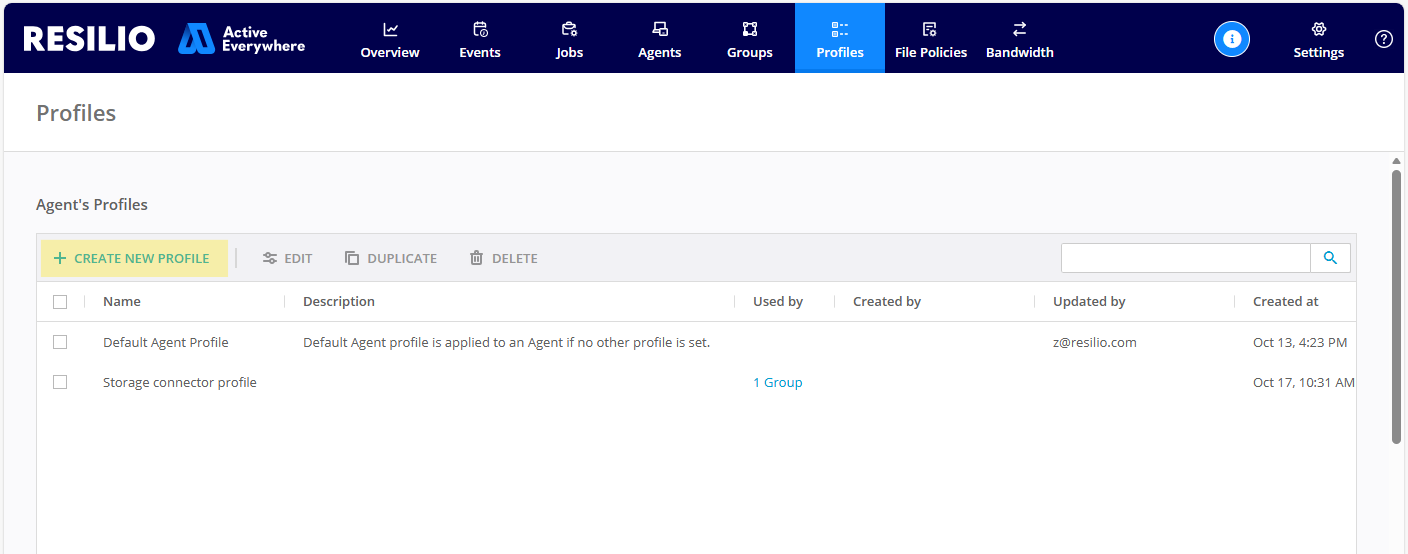The image size is (1408, 554).
Task: Open the Overview chart icon
Action: click(390, 29)
